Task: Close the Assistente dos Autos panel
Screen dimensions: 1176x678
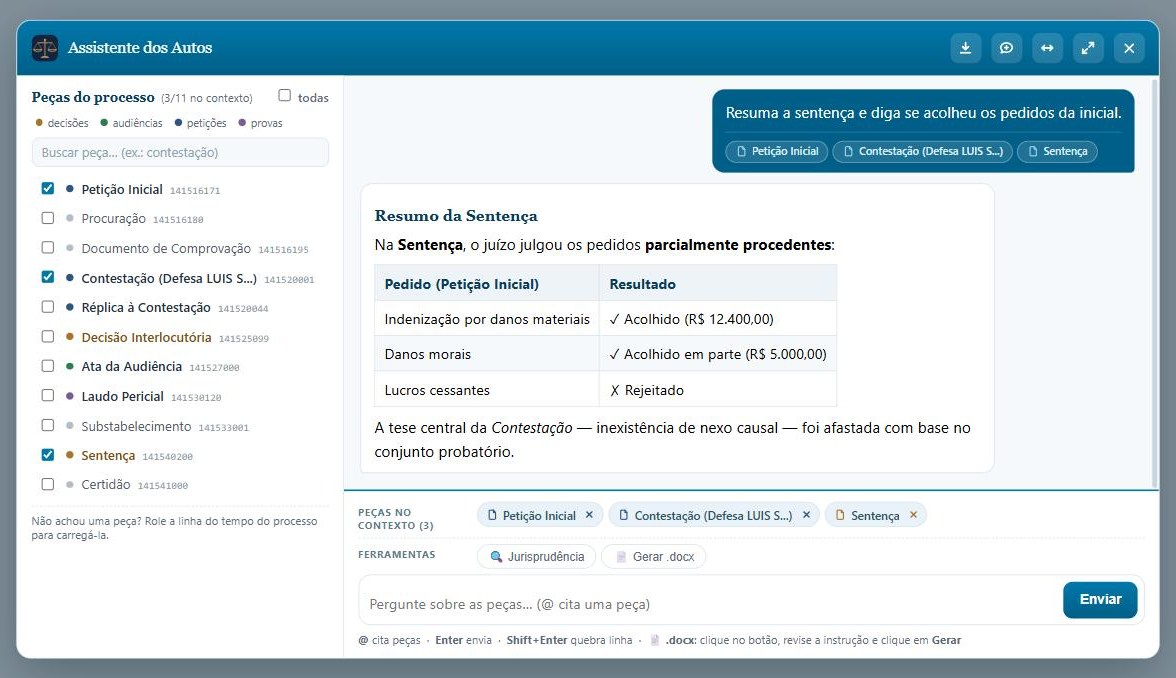Action: tap(1129, 48)
